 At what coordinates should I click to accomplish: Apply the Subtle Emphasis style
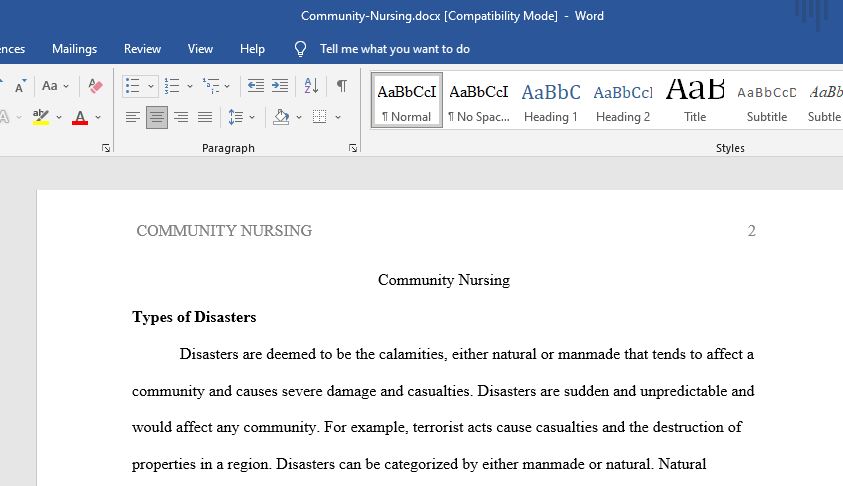[x=824, y=101]
